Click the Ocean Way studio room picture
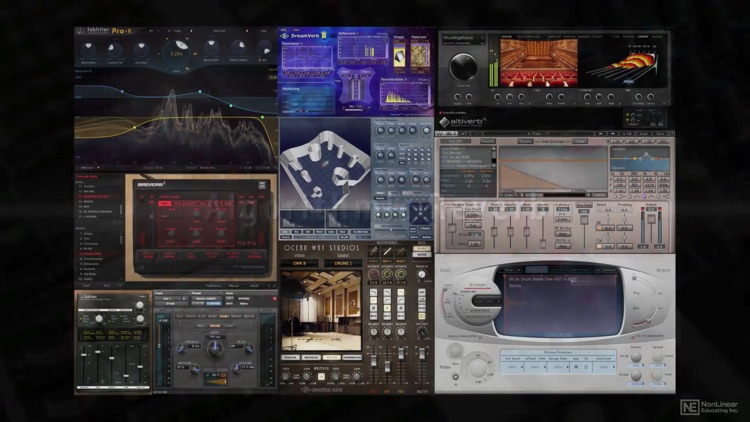 click(321, 311)
